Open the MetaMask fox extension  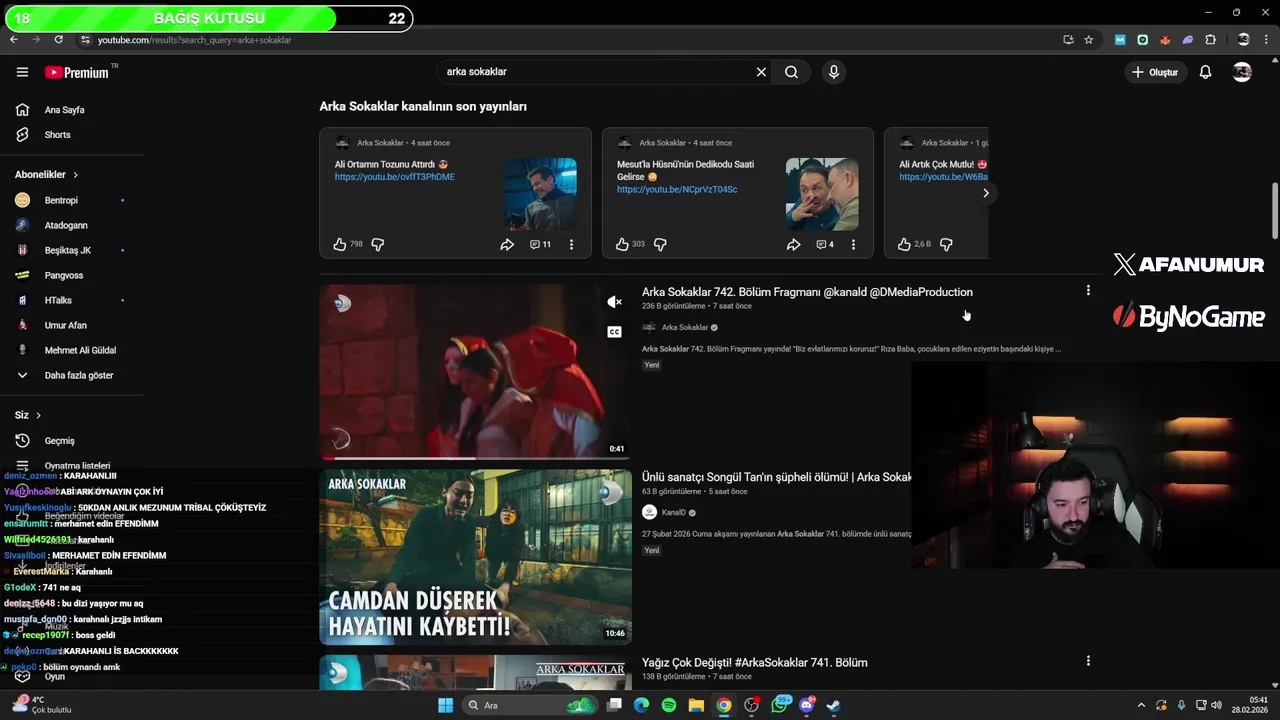[x=1165, y=40]
